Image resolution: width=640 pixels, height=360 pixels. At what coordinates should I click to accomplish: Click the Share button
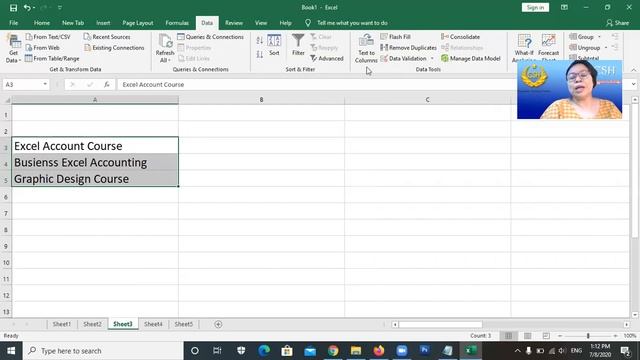point(618,23)
